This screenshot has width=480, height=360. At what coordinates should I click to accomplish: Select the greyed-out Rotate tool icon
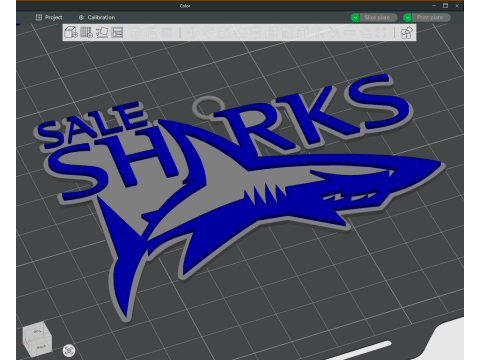(207, 33)
